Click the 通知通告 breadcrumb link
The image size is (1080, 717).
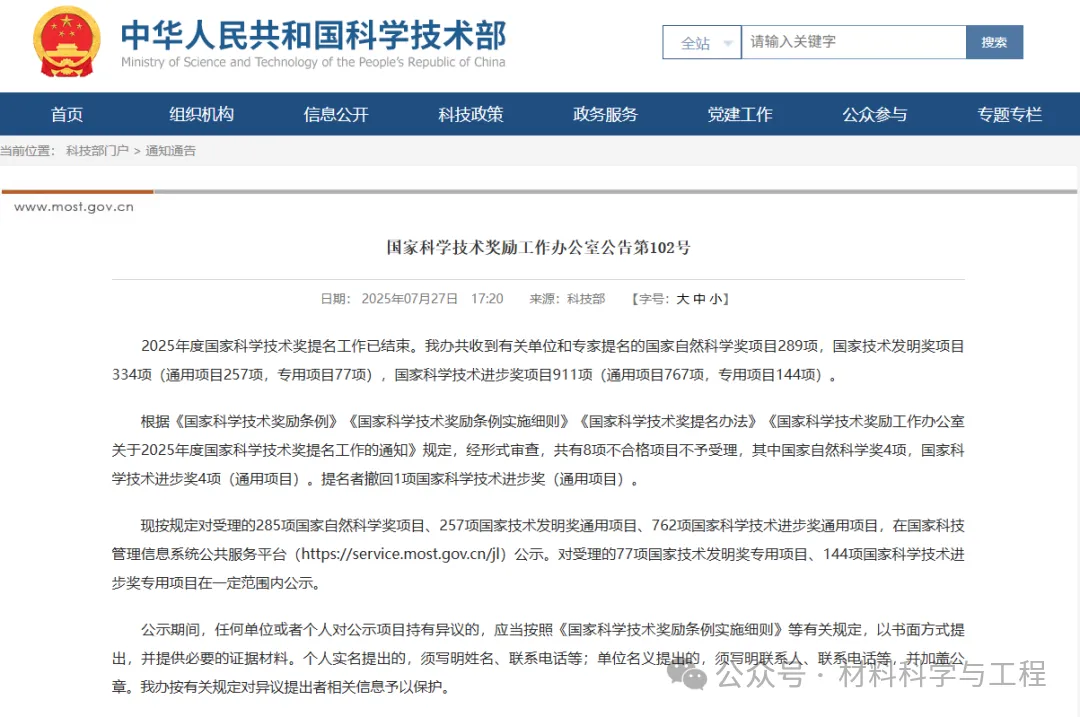171,151
